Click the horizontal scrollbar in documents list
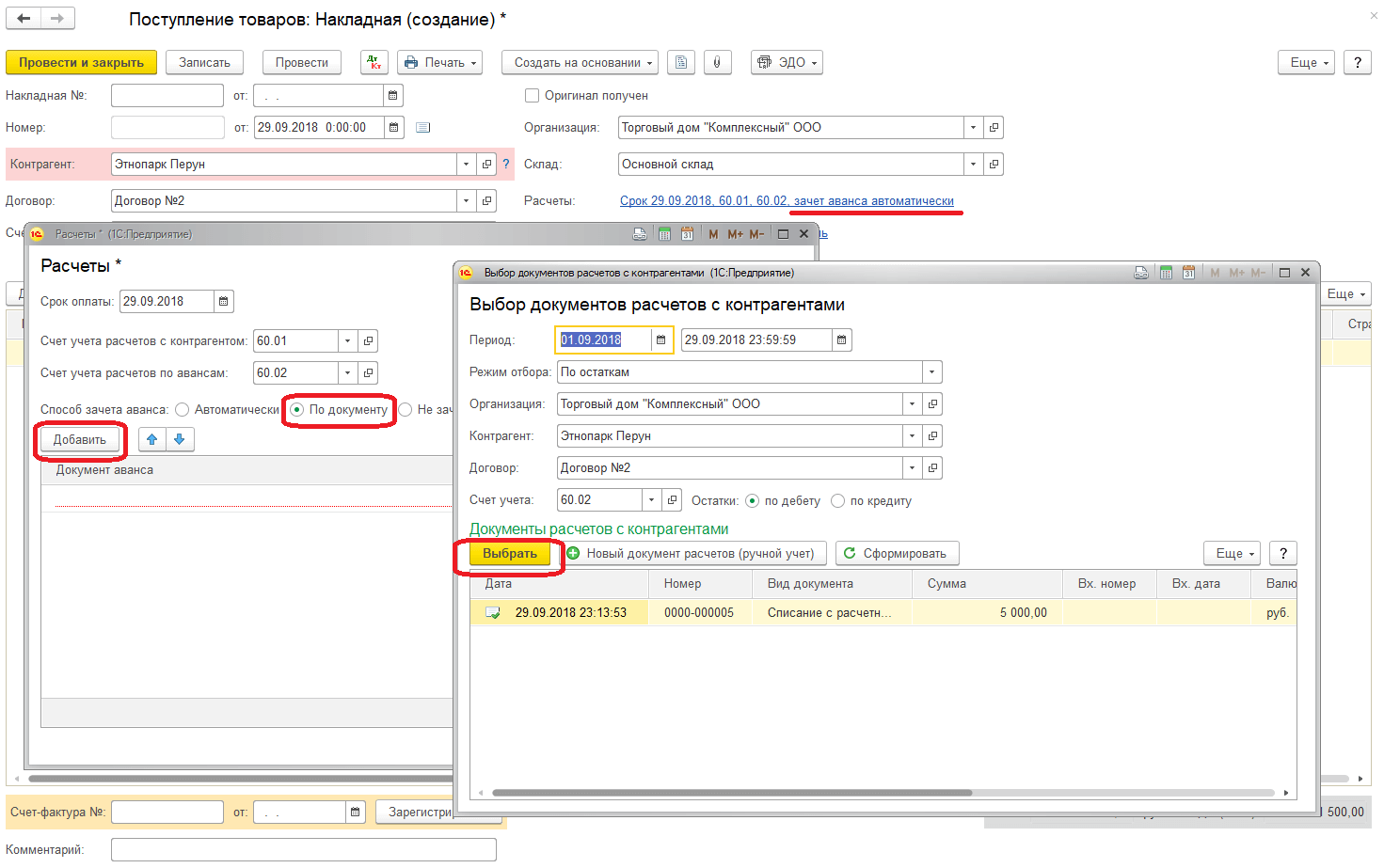Screen dimensions: 1384x868 [x=731, y=793]
